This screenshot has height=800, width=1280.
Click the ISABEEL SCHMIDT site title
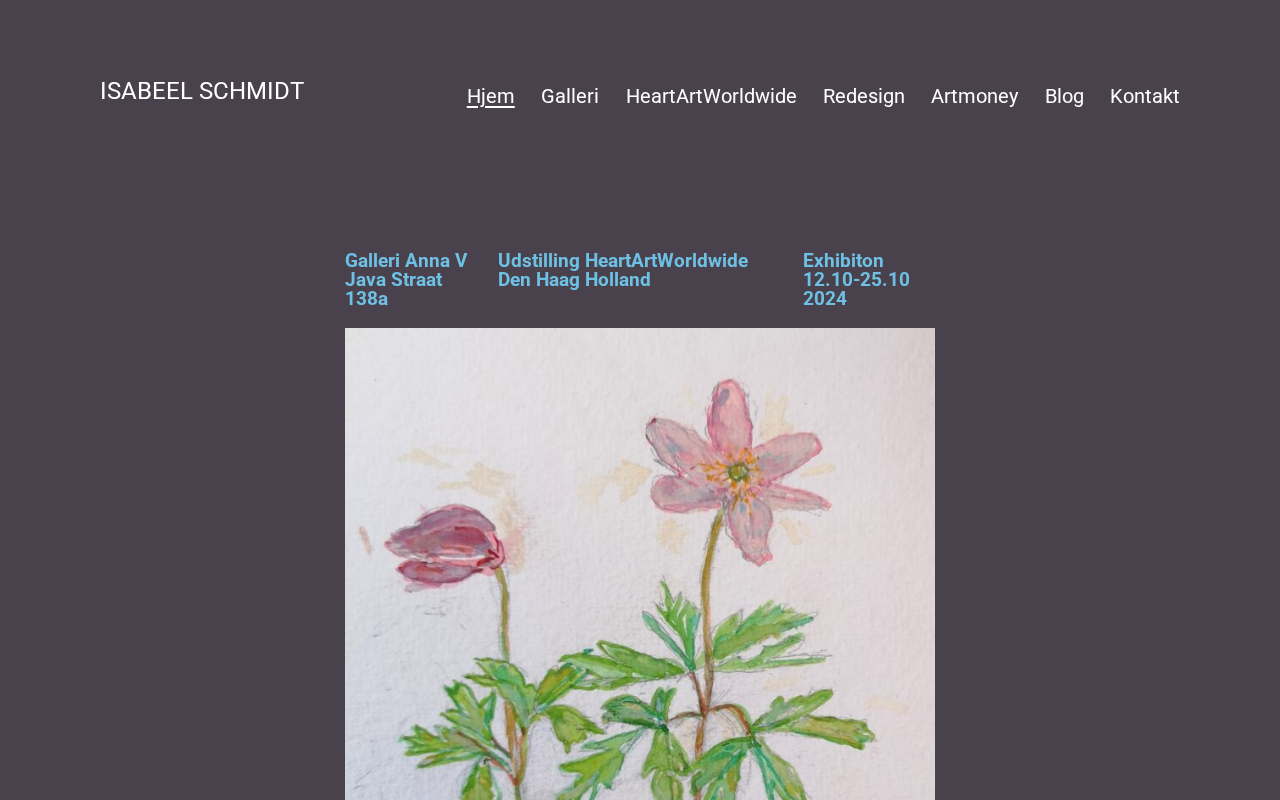pos(202,91)
